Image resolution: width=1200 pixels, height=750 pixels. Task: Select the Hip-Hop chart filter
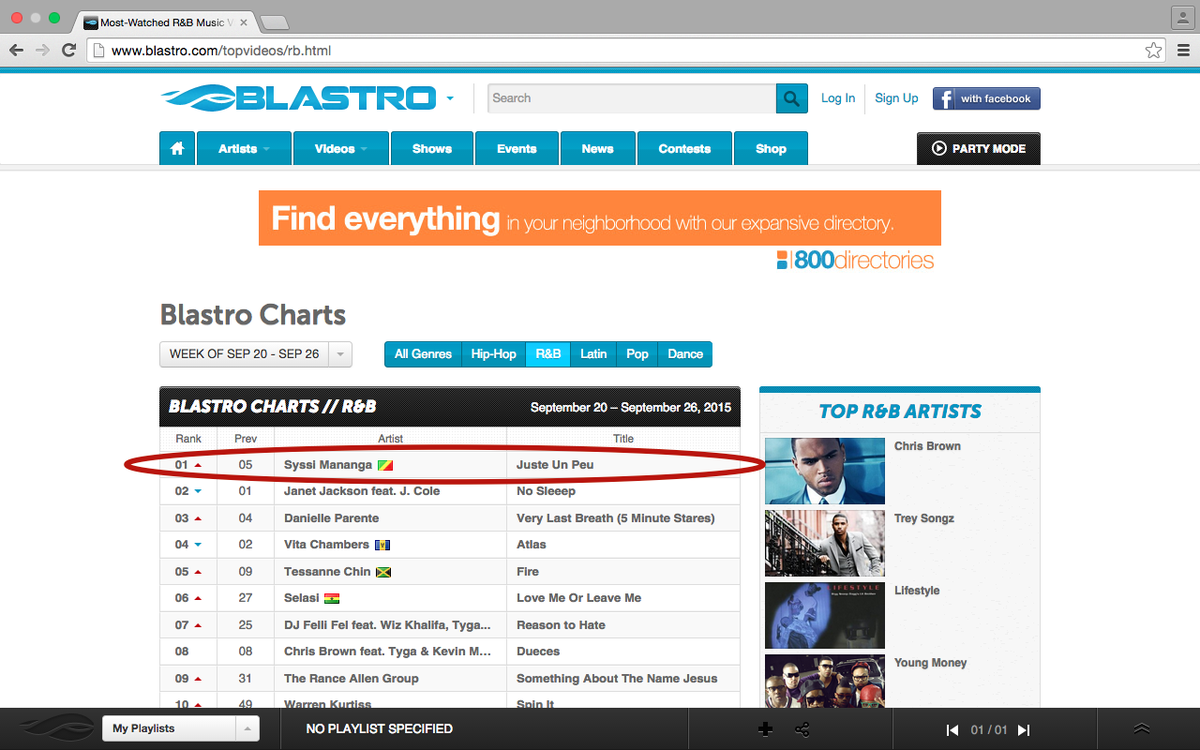click(493, 354)
